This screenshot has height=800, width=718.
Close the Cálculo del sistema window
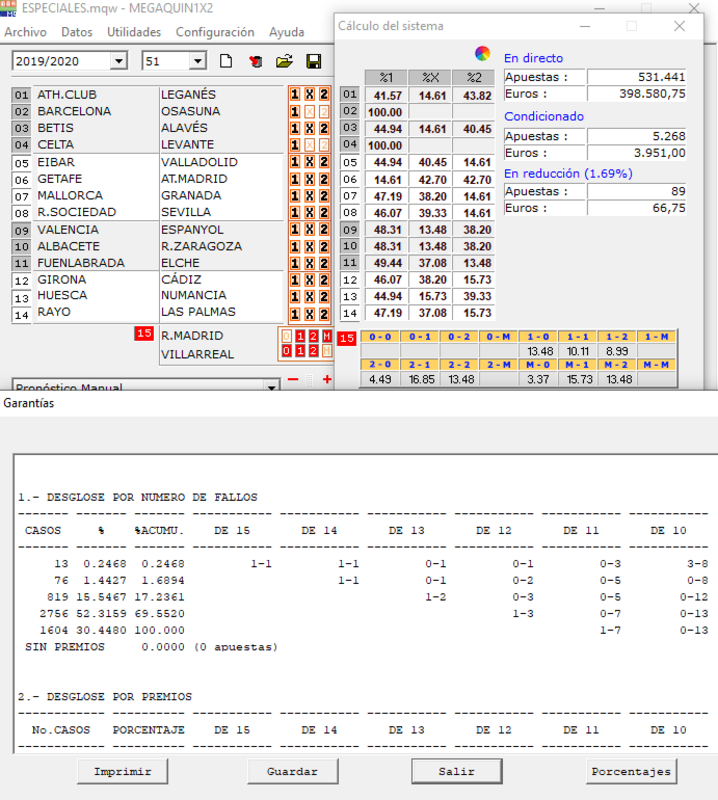click(x=679, y=26)
